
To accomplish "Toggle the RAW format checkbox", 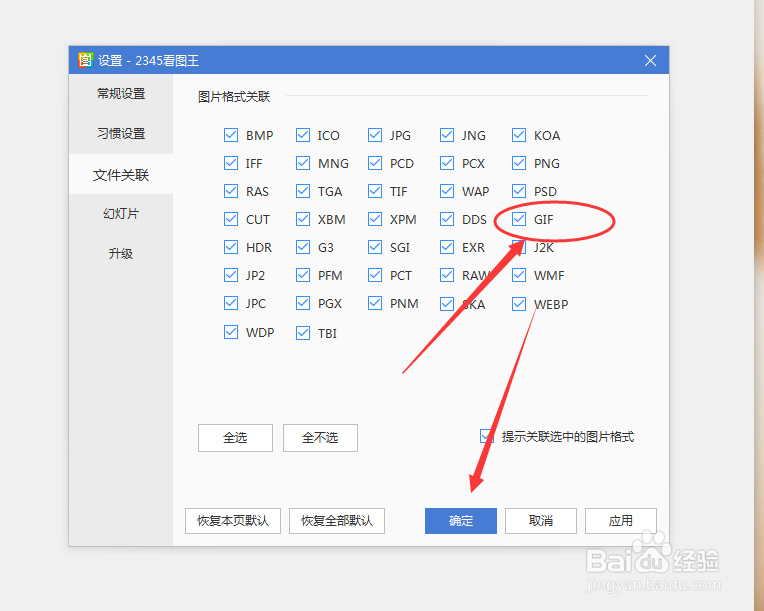I will pos(447,275).
